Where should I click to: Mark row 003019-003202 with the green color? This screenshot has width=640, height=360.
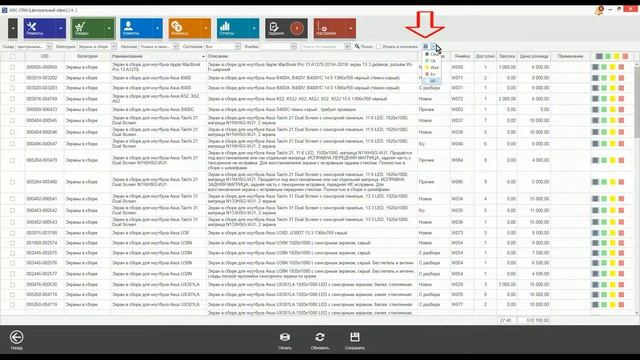point(604,78)
